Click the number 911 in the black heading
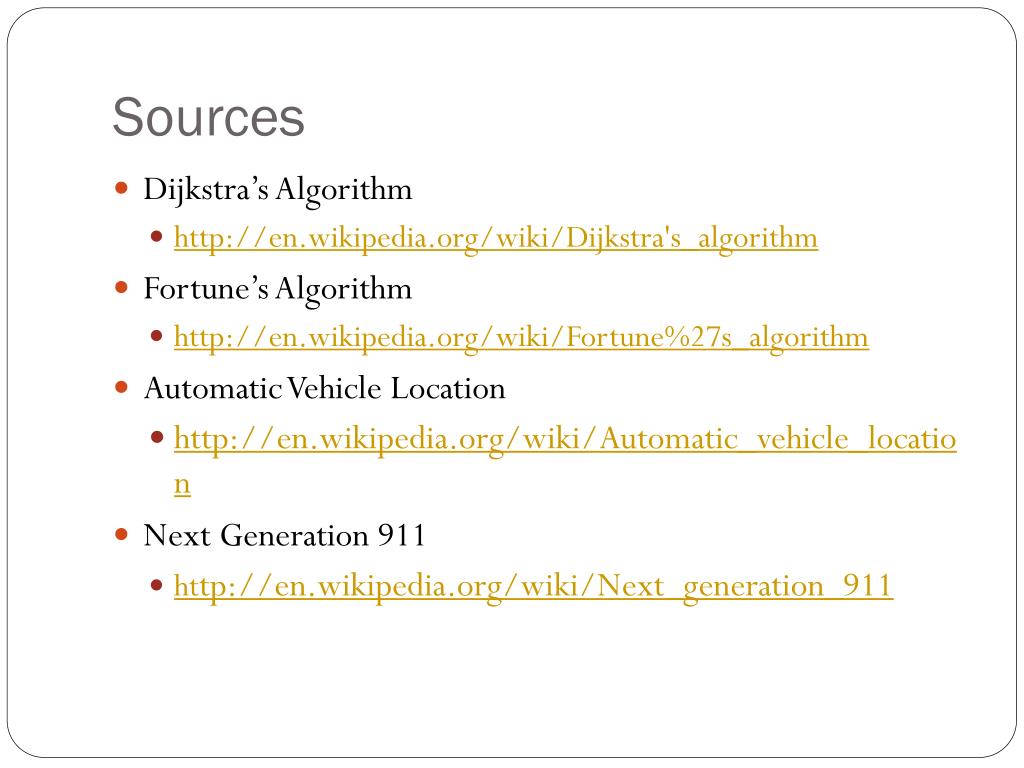 coord(401,536)
